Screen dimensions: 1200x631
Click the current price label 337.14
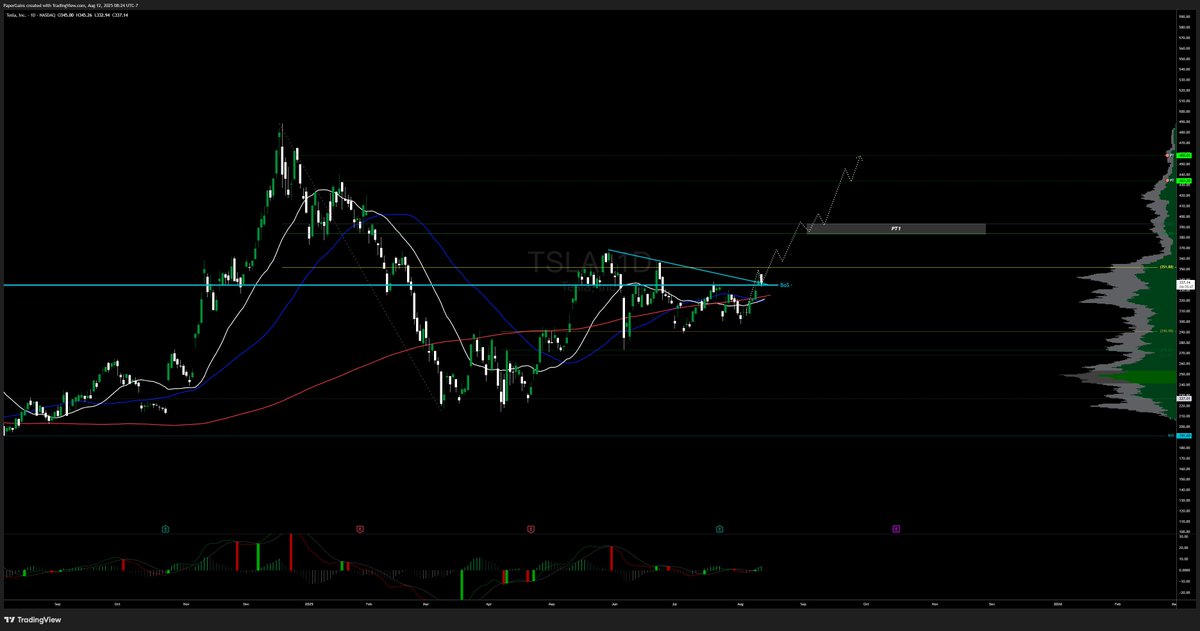click(x=1185, y=283)
